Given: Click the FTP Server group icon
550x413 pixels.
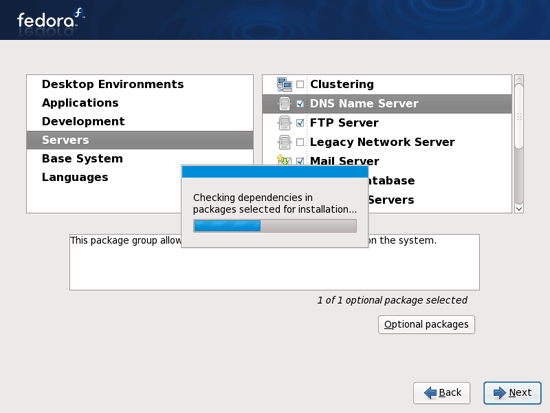Looking at the screenshot, I should coord(284,123).
